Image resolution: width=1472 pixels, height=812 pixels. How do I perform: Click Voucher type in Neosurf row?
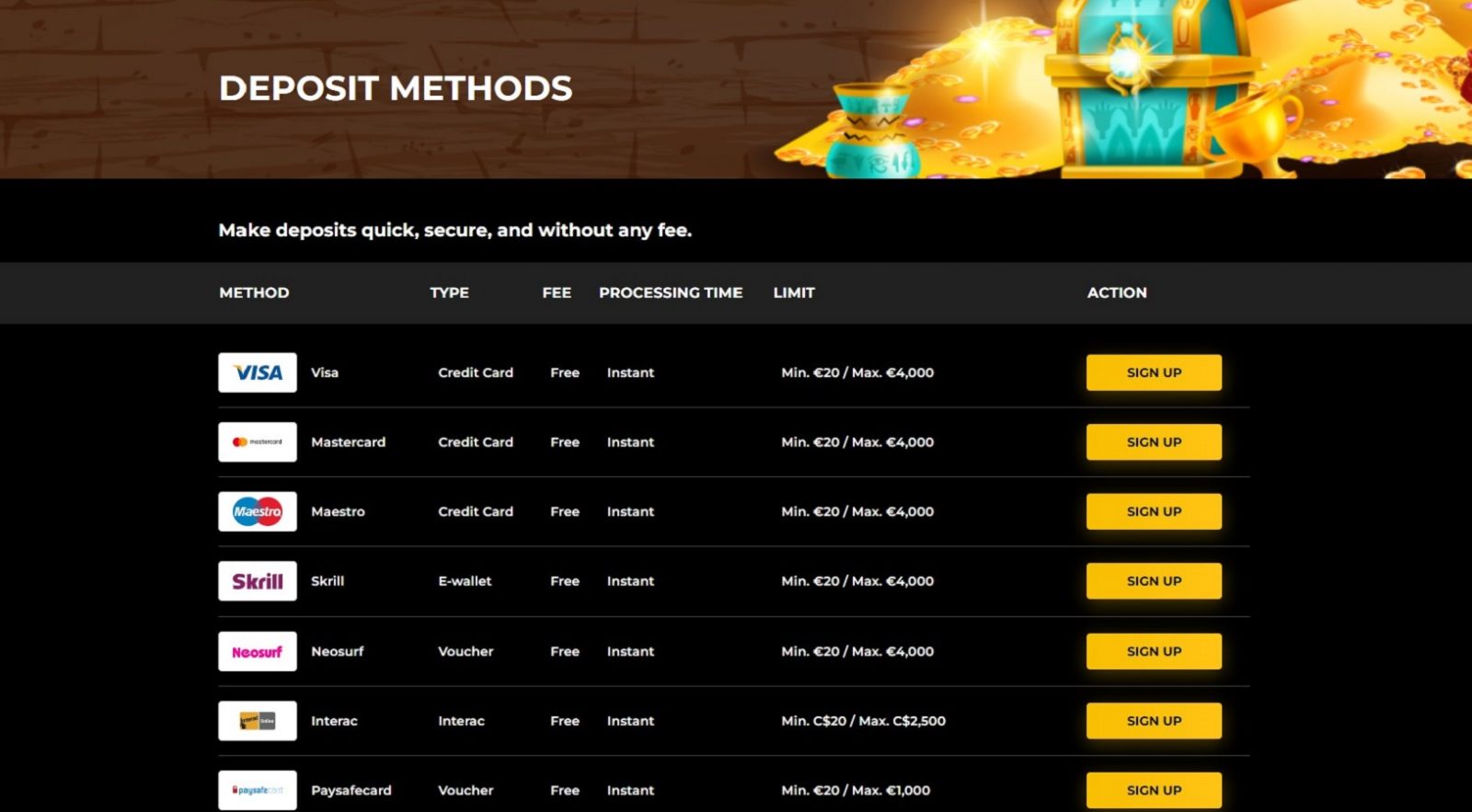[466, 651]
